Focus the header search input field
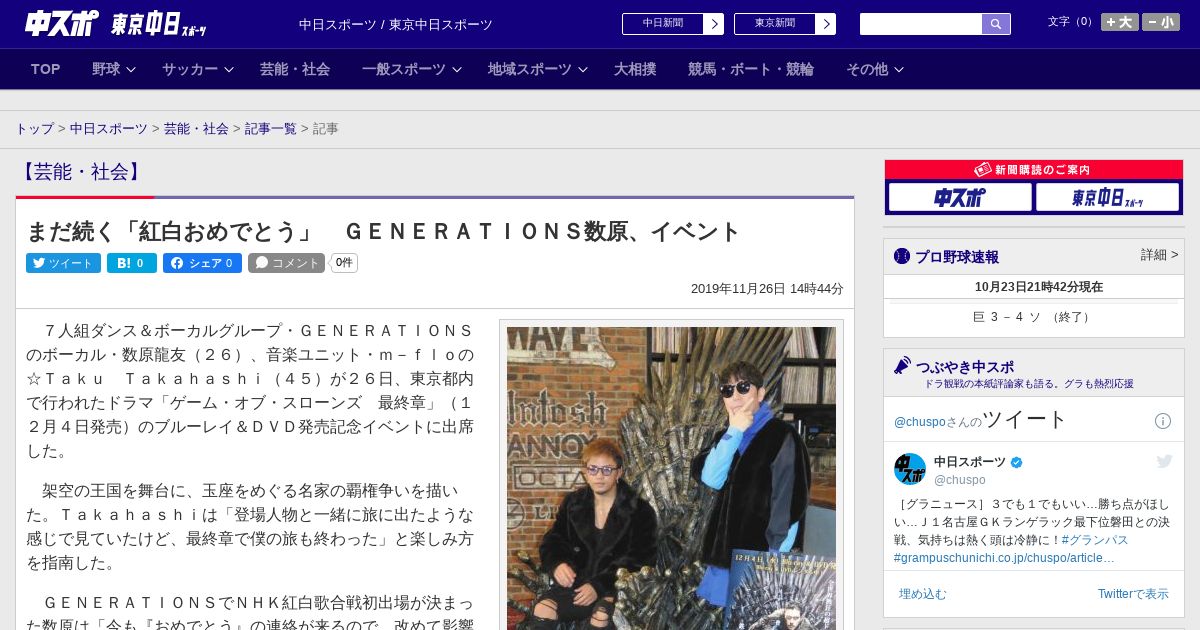 point(921,24)
